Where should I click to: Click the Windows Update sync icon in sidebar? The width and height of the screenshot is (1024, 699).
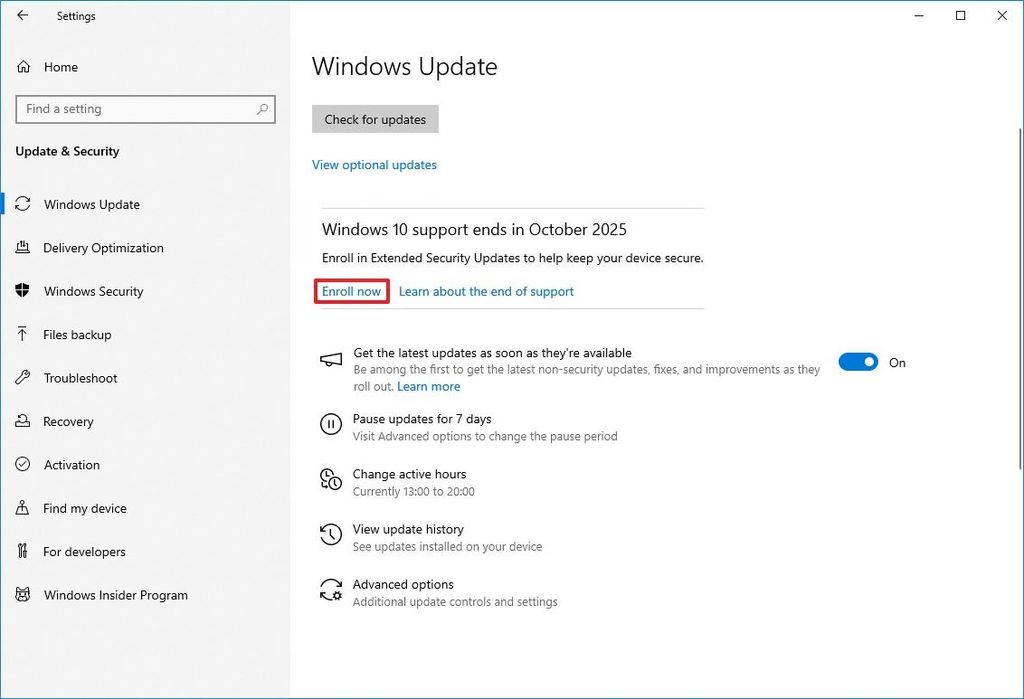(23, 204)
